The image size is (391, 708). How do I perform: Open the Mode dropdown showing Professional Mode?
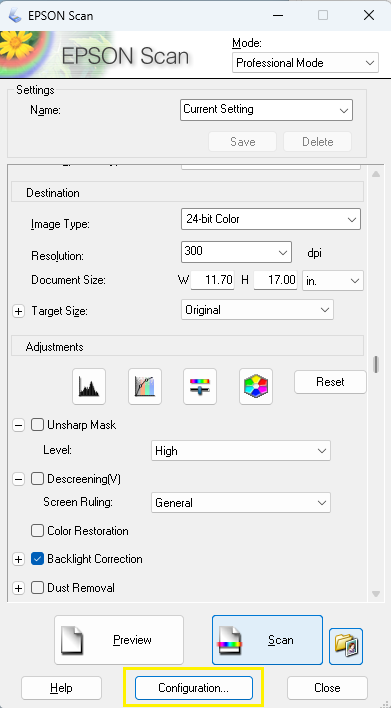pos(306,63)
